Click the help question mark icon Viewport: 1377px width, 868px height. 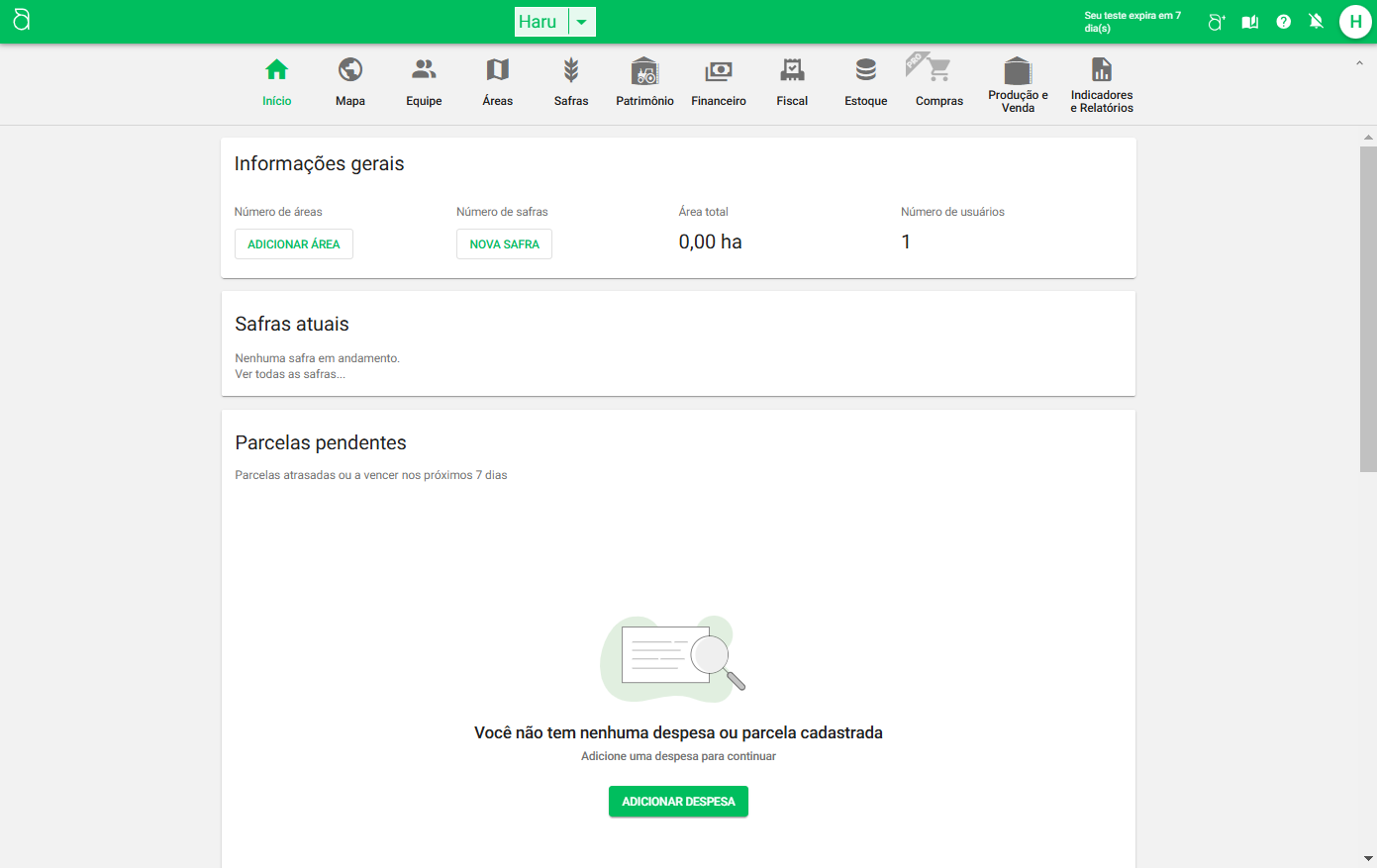pyautogui.click(x=1283, y=22)
